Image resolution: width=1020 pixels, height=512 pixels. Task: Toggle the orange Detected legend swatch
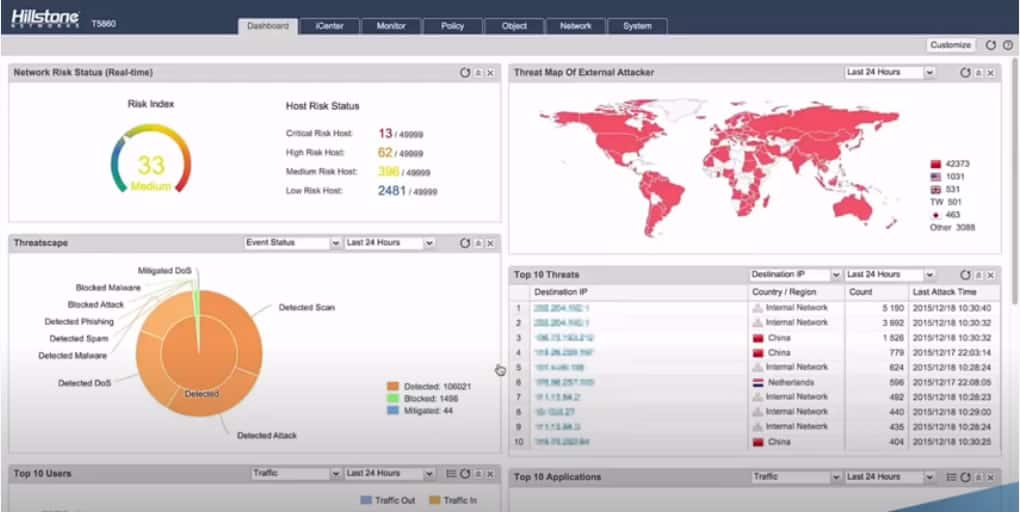click(392, 386)
